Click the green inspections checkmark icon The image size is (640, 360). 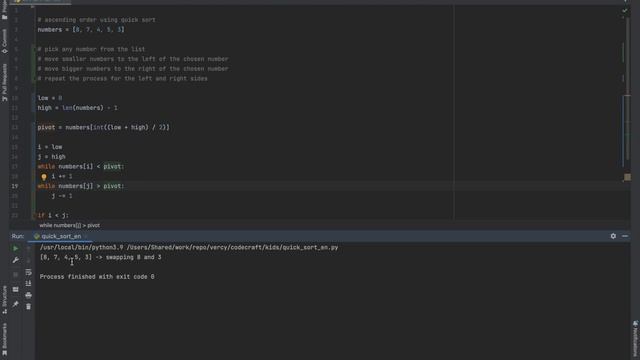(625, 11)
